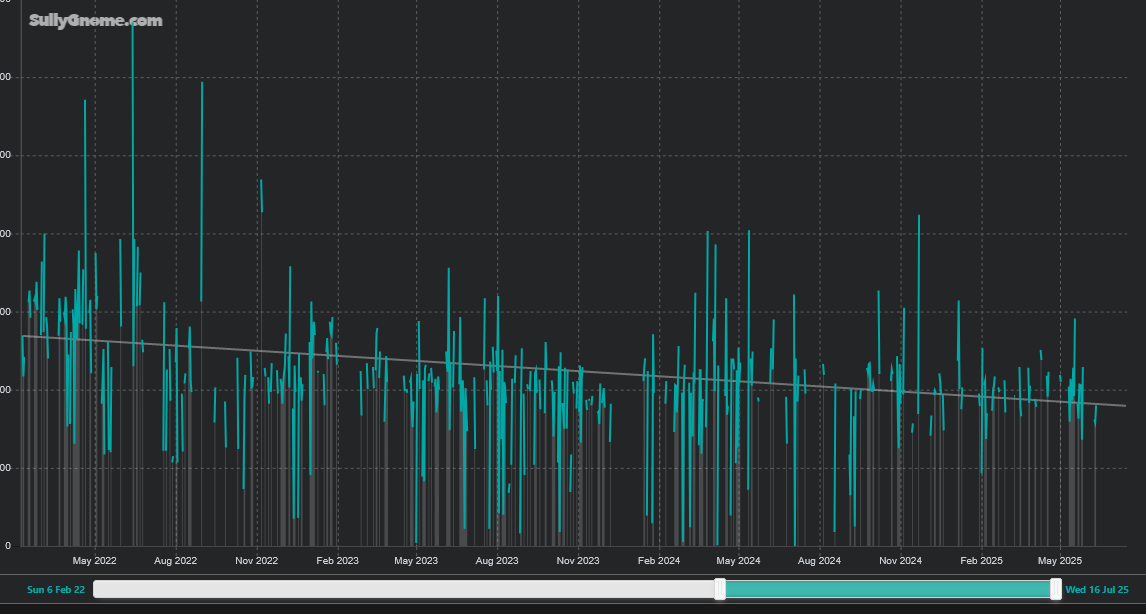Viewport: 1146px width, 614px height.
Task: Click the 'Nov 2023' axis label
Action: tap(578, 561)
